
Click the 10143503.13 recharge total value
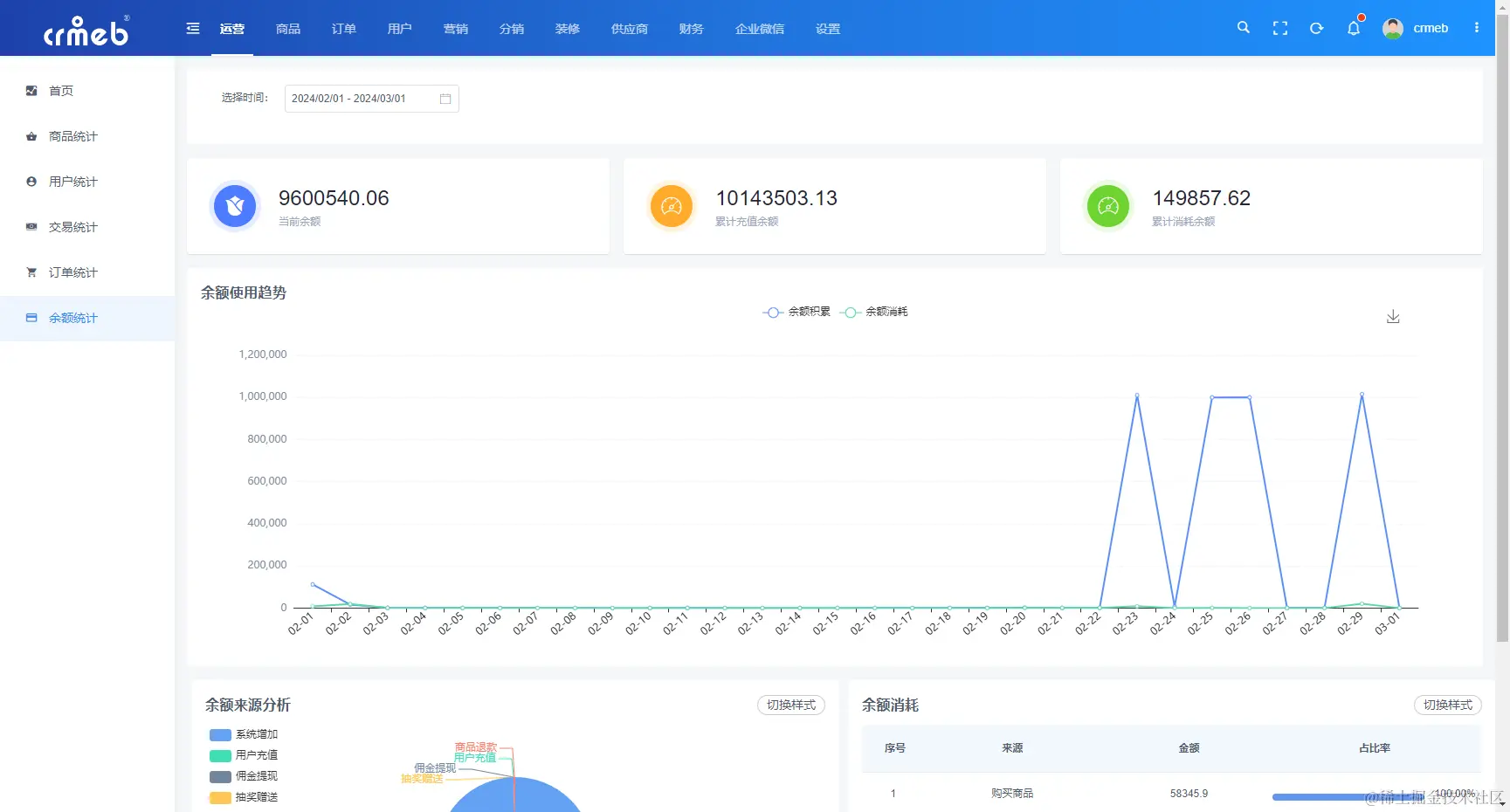(x=776, y=198)
